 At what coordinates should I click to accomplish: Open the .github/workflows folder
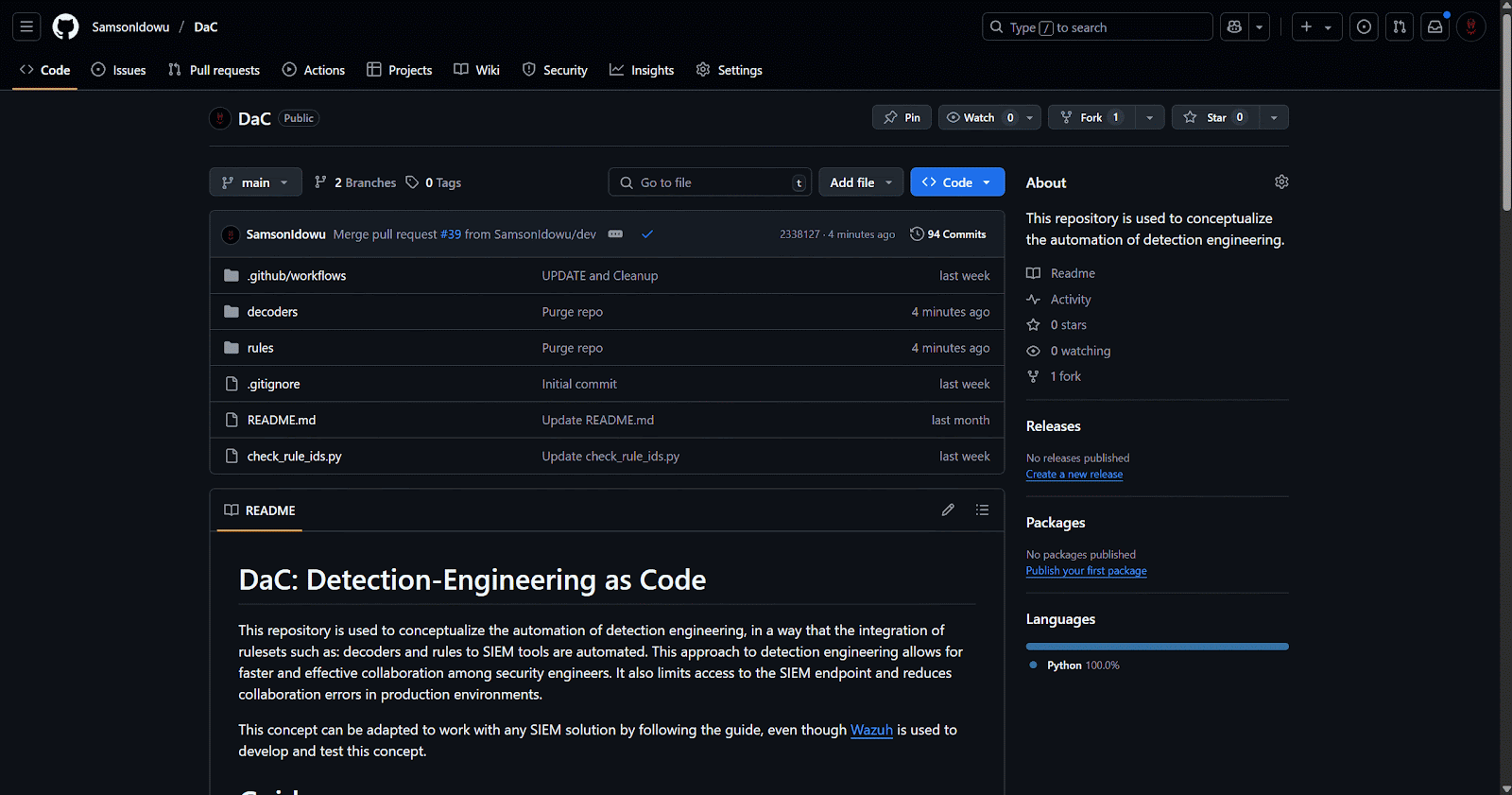[x=297, y=276]
